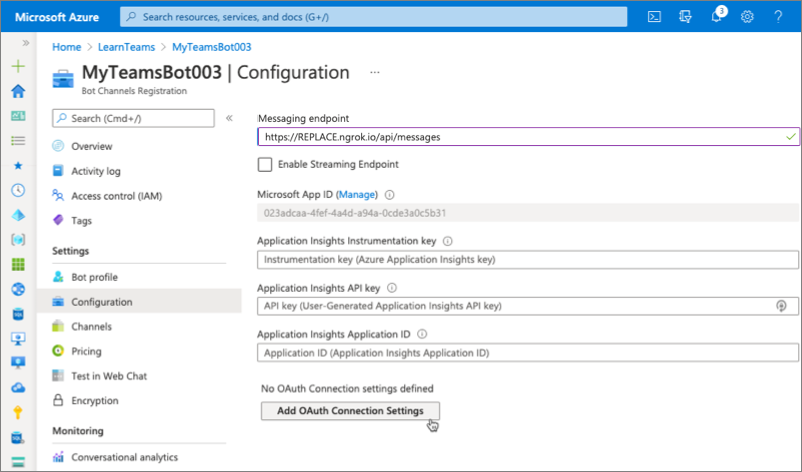802x472 pixels.
Task: Click the Instrumentation key input field
Action: tap(528, 259)
